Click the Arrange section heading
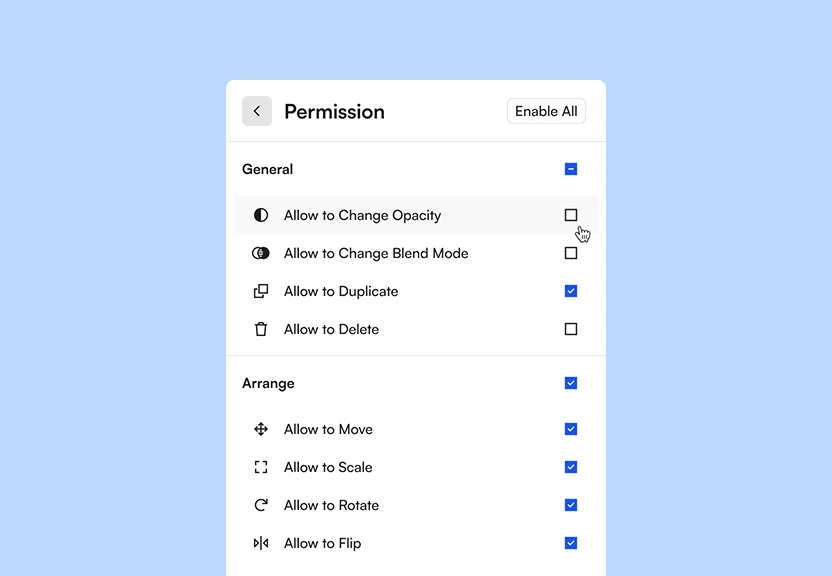This screenshot has width=832, height=576. [x=268, y=383]
